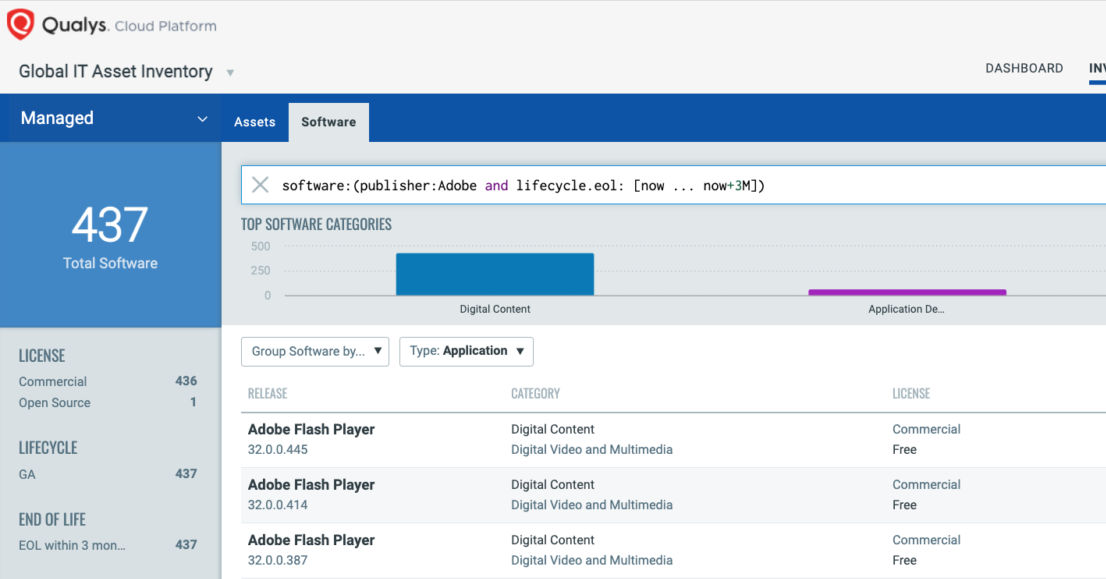This screenshot has height=579, width=1106.
Task: Go to the DASHBOARD menu item
Action: click(1024, 68)
